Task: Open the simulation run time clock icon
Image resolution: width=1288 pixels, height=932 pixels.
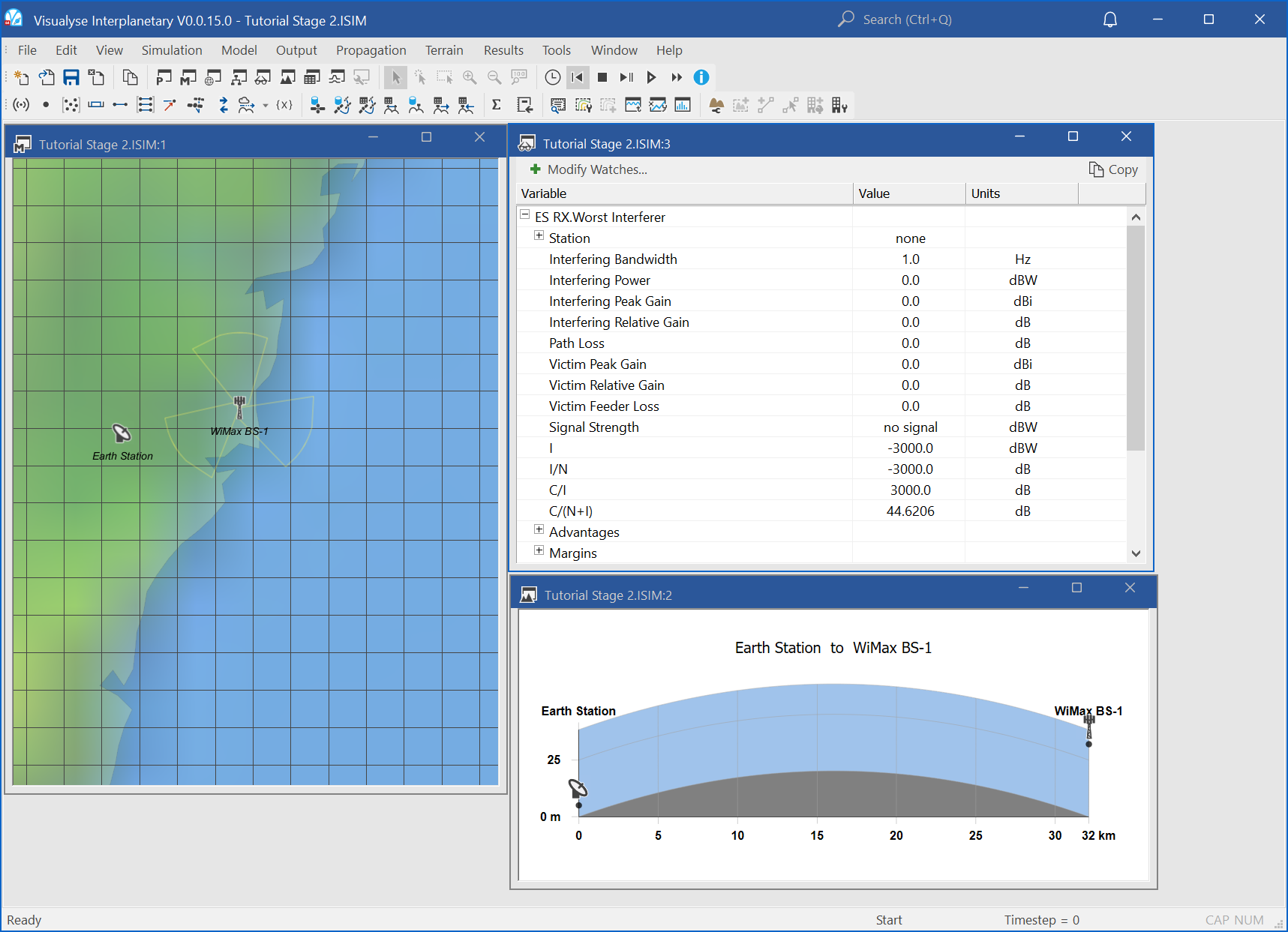Action: [553, 77]
